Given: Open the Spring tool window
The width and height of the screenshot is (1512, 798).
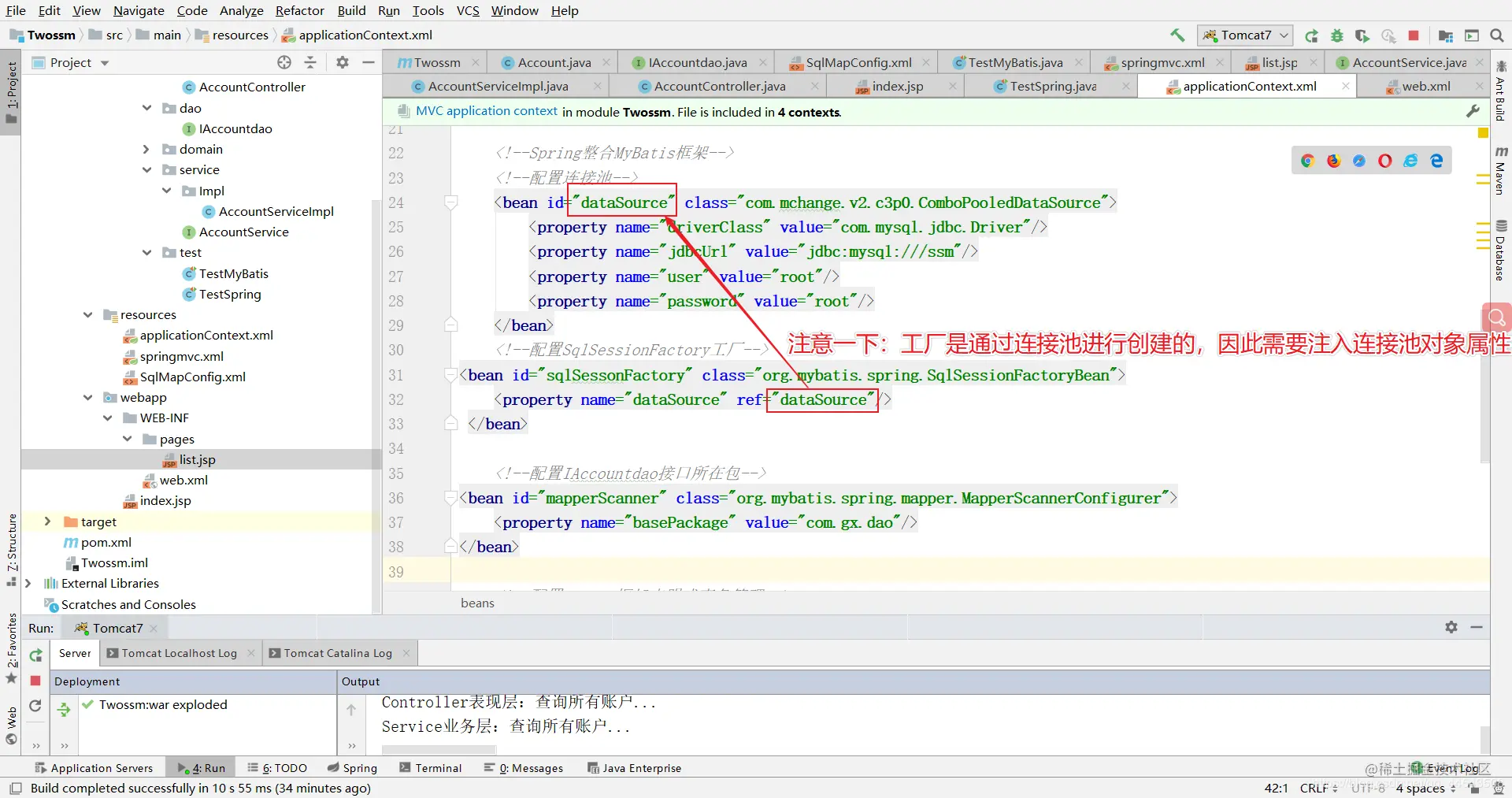Looking at the screenshot, I should click(x=352, y=768).
